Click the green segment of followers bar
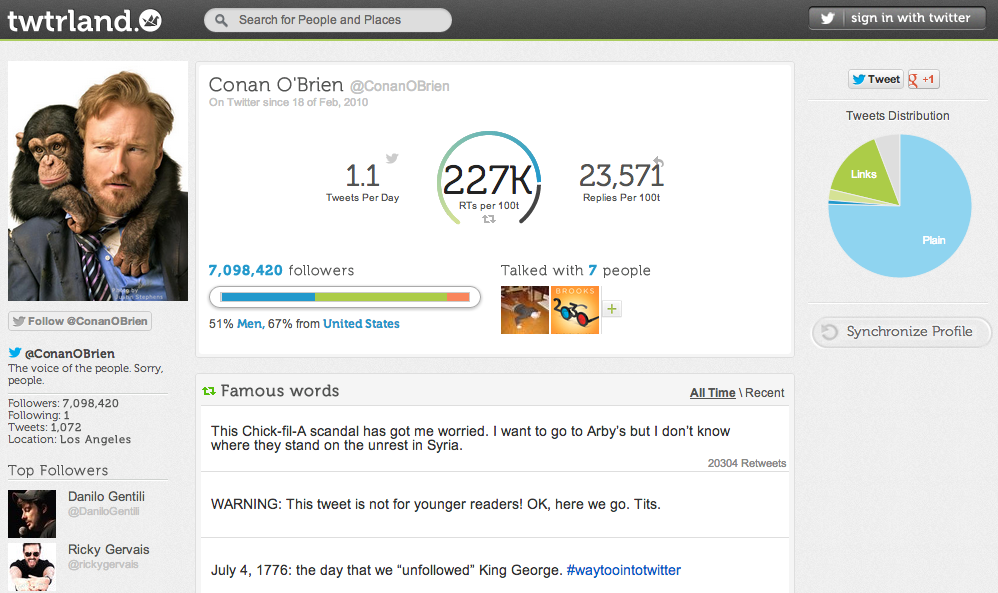This screenshot has width=998, height=593. point(381,297)
